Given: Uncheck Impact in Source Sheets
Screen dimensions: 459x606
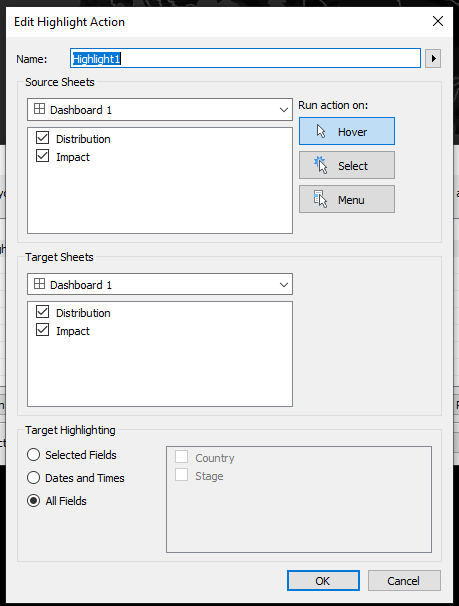Looking at the screenshot, I should (42, 156).
